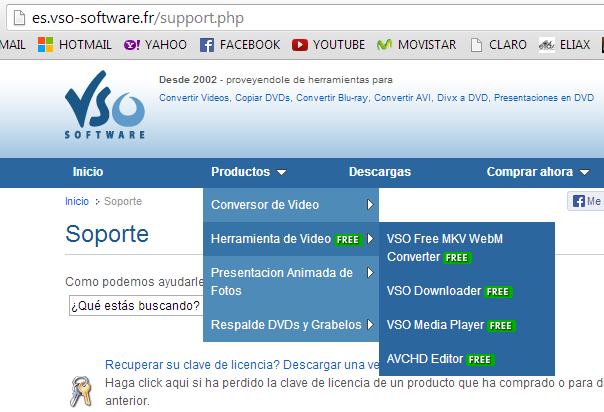
Task: Open the Movistar bookmark M icon
Action: coord(384,45)
